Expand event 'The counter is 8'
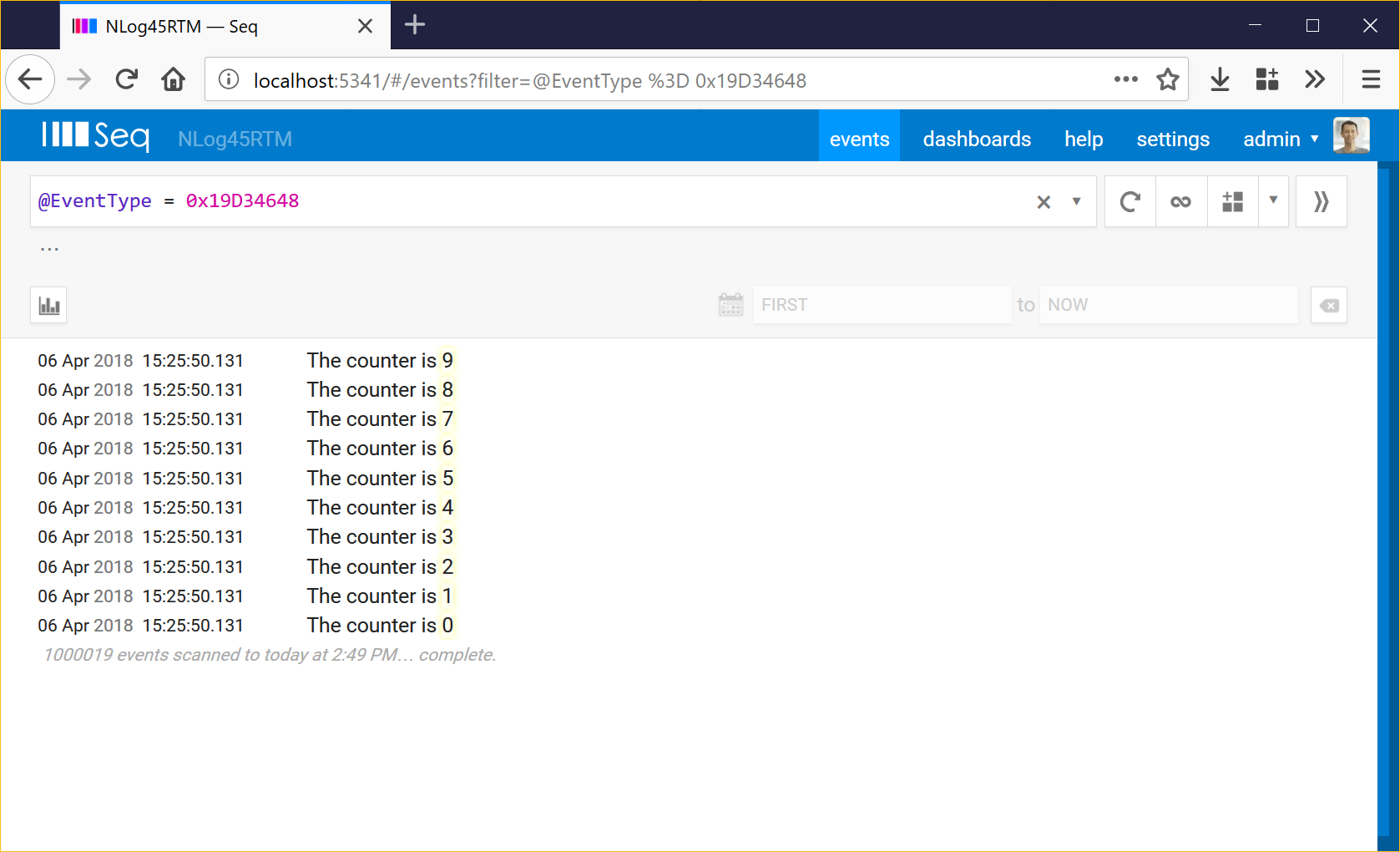 (380, 389)
